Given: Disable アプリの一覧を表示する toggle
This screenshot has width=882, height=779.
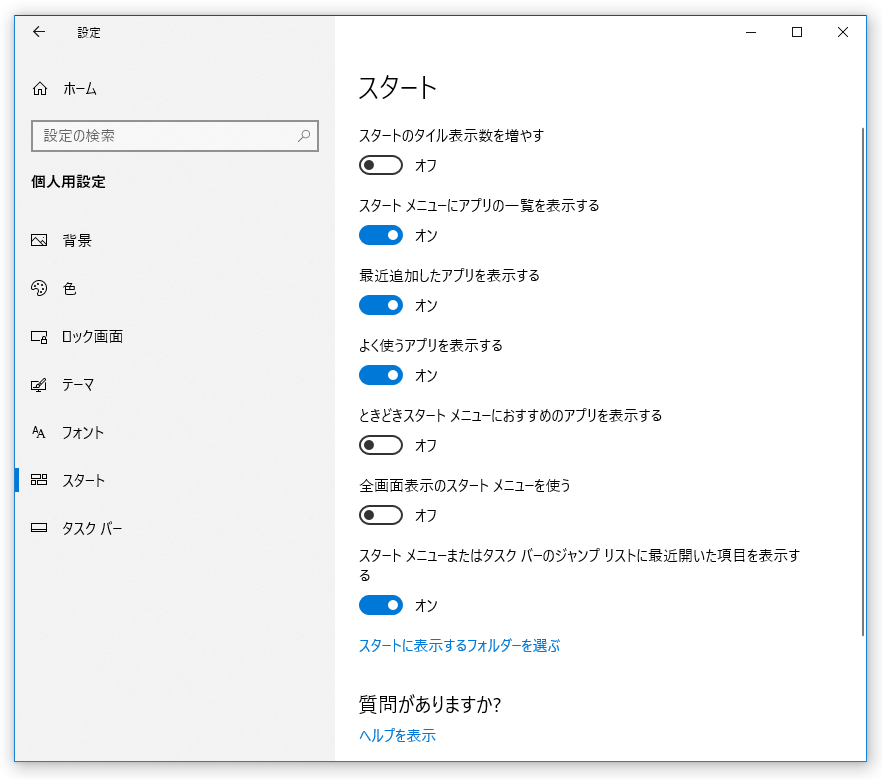Looking at the screenshot, I should click(381, 235).
